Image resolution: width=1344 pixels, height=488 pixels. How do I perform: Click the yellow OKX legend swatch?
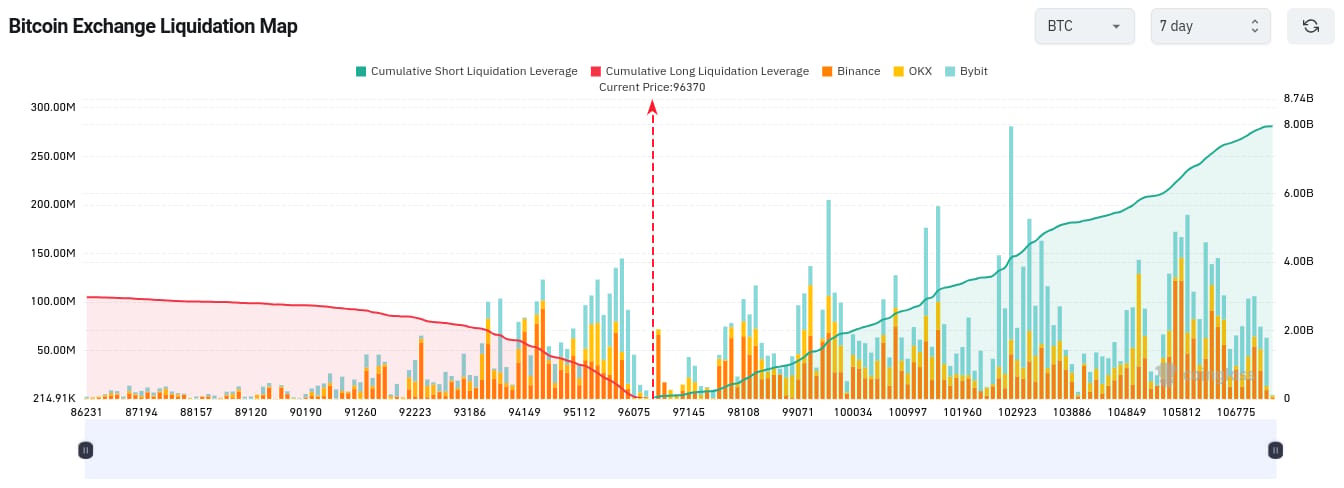pyautogui.click(x=899, y=71)
